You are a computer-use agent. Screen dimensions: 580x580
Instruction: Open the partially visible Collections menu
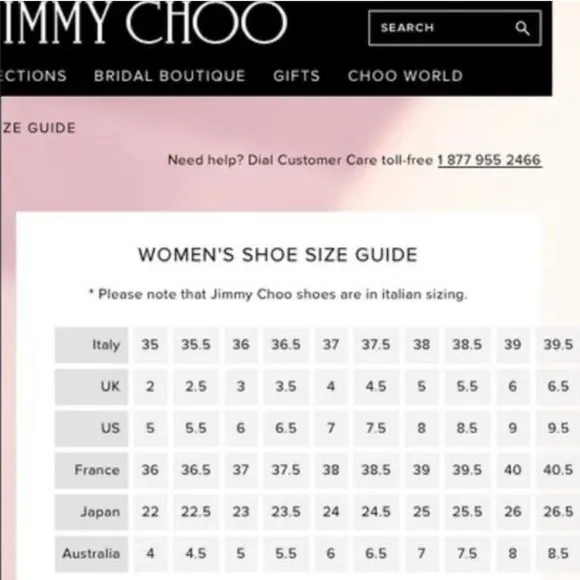(33, 76)
